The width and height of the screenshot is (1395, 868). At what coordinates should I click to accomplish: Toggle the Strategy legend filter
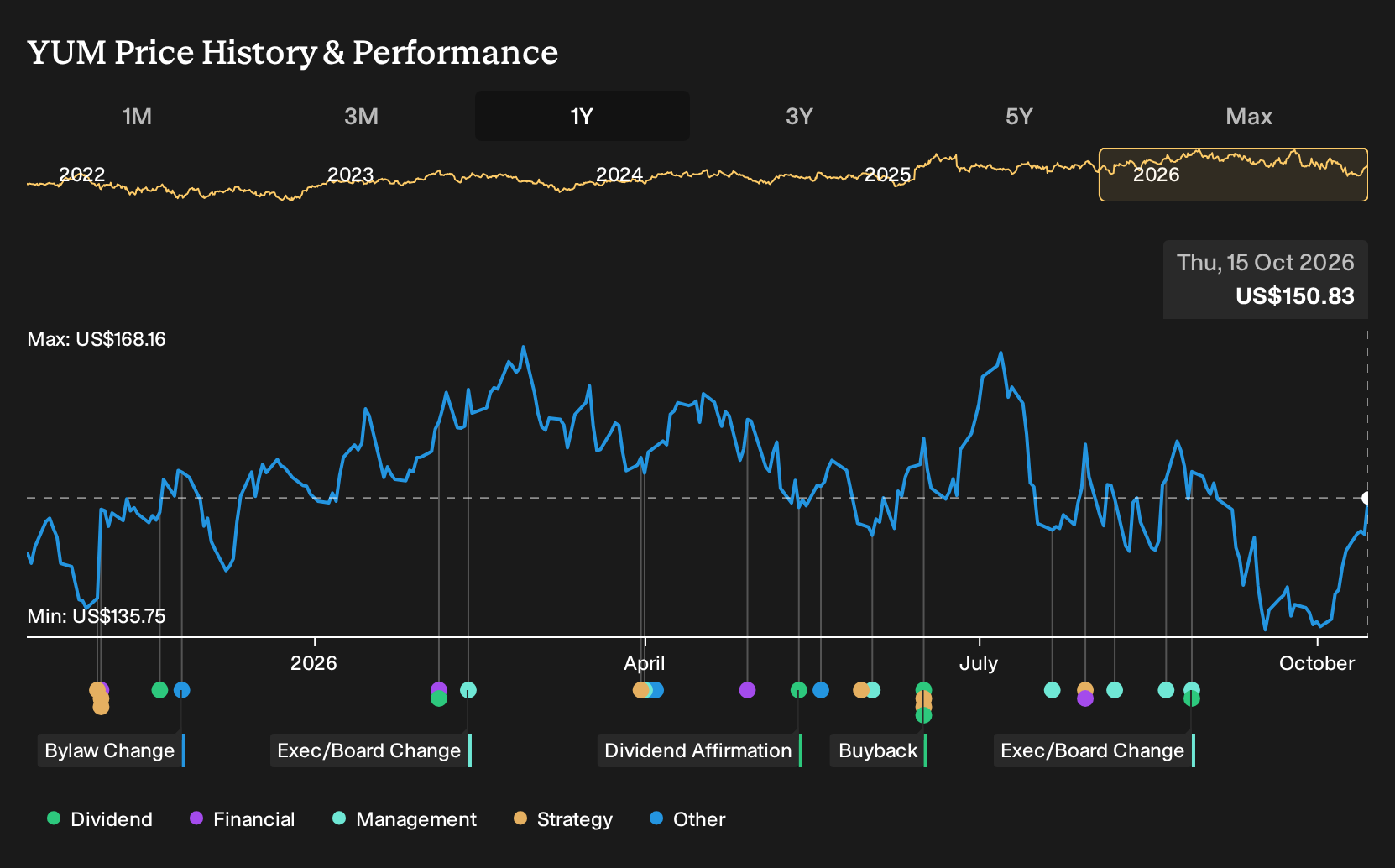click(x=562, y=819)
